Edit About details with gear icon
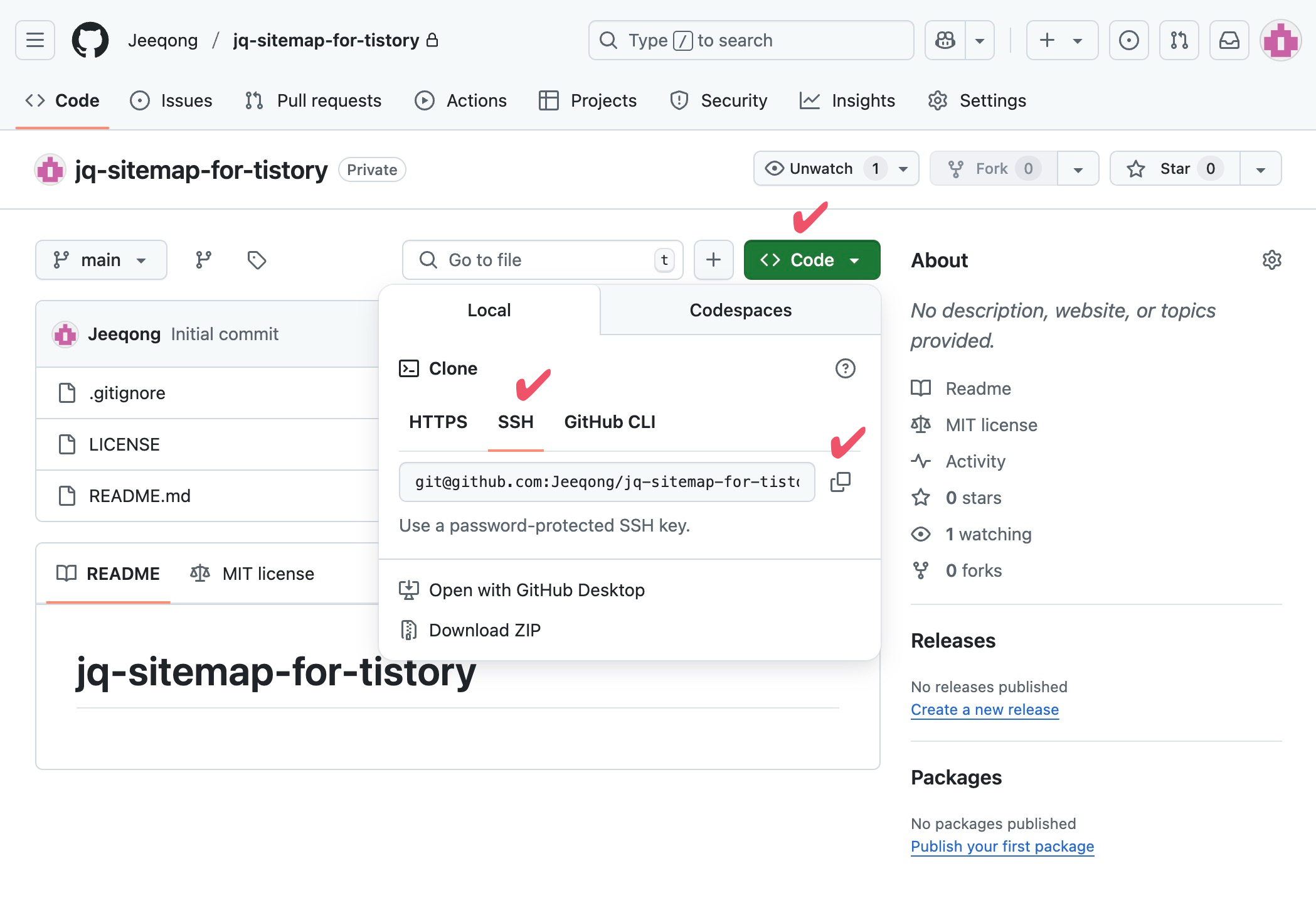 (1271, 260)
